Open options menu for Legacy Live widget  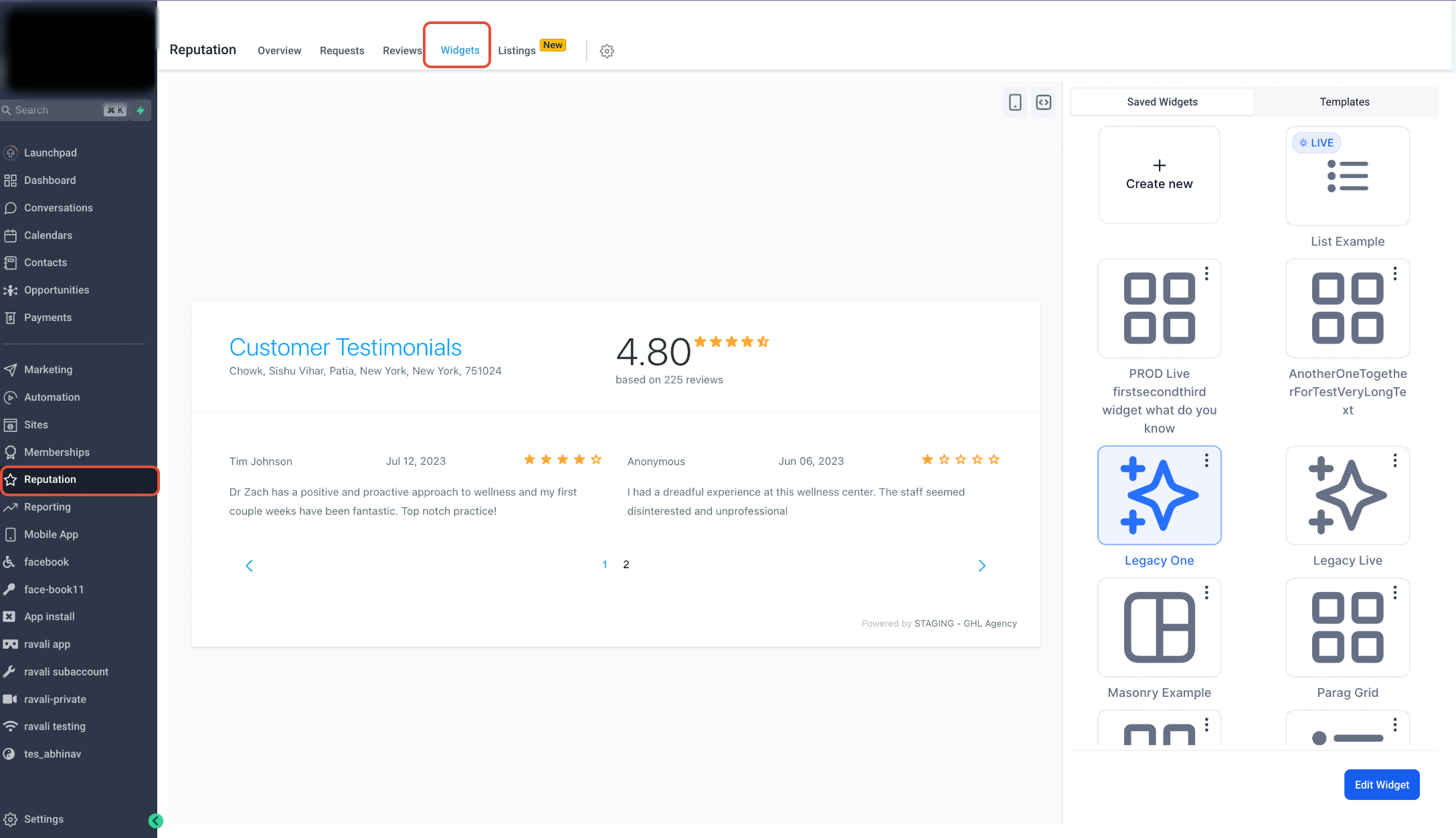[1394, 460]
